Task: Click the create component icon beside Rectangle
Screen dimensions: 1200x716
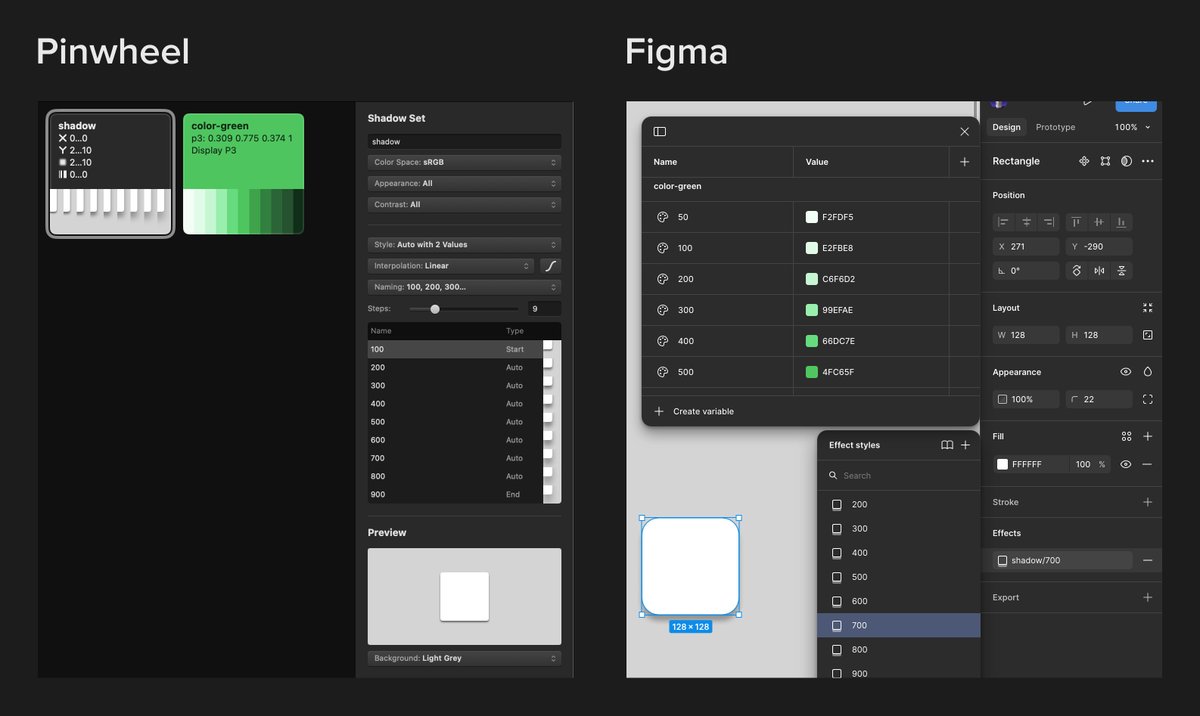Action: pyautogui.click(x=1084, y=161)
